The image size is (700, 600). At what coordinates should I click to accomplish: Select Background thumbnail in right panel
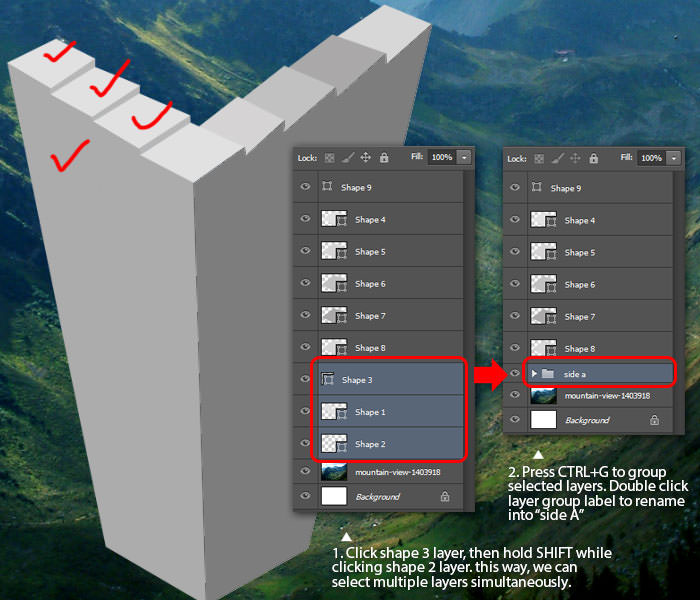(543, 420)
